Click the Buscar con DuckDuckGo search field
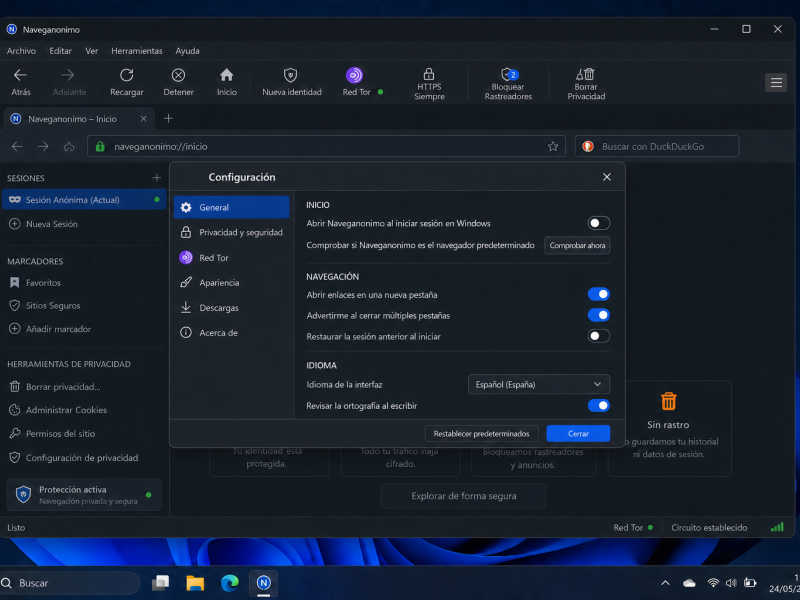This screenshot has width=800, height=600. coord(657,146)
